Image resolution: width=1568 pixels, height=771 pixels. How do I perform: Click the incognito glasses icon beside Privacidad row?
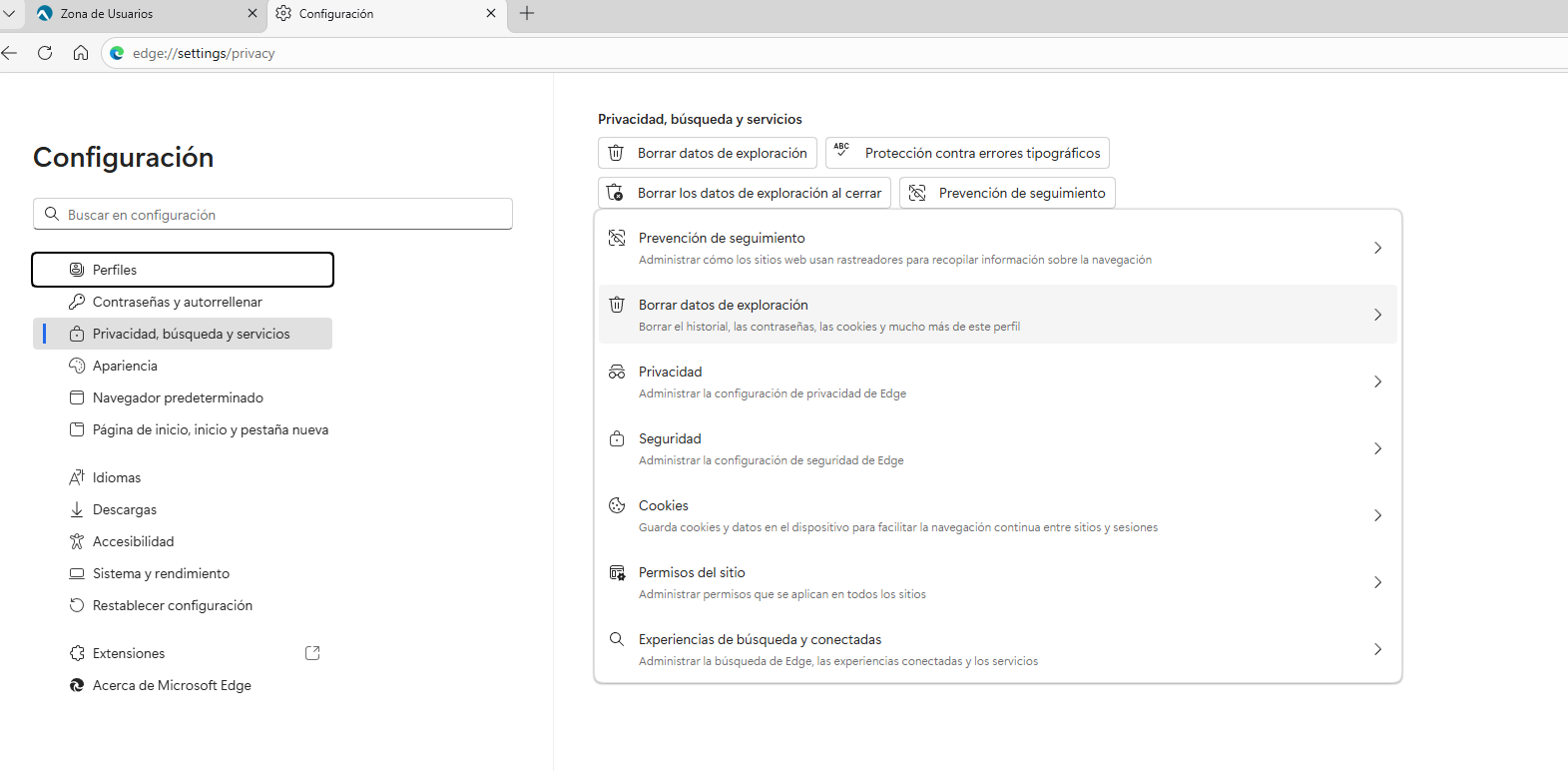tap(617, 372)
